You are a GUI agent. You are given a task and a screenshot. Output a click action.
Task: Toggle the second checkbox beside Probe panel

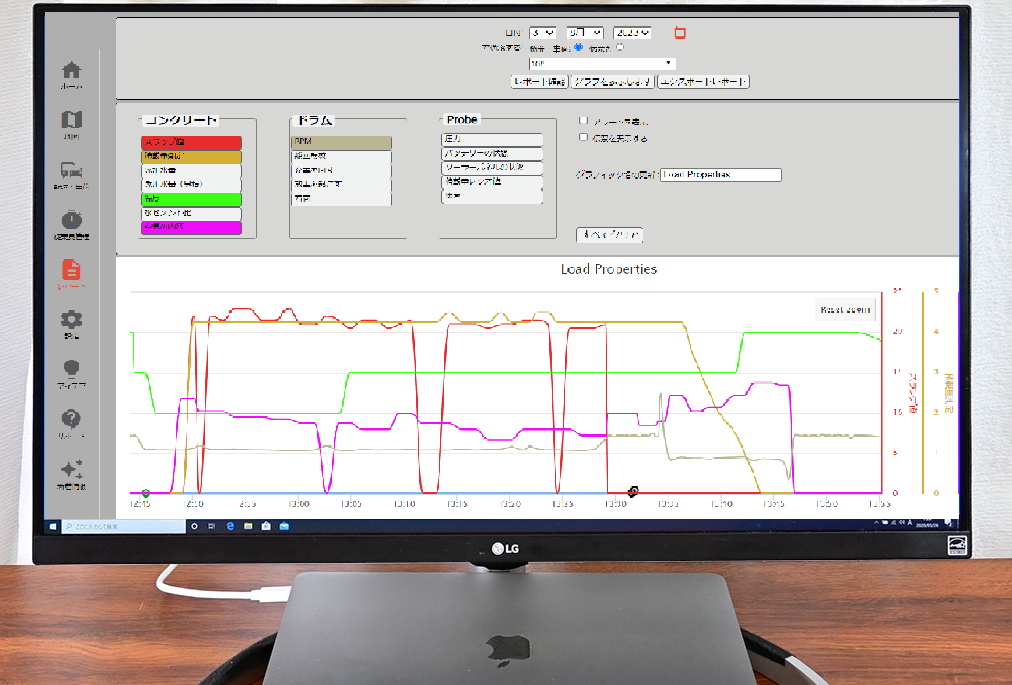click(x=583, y=138)
